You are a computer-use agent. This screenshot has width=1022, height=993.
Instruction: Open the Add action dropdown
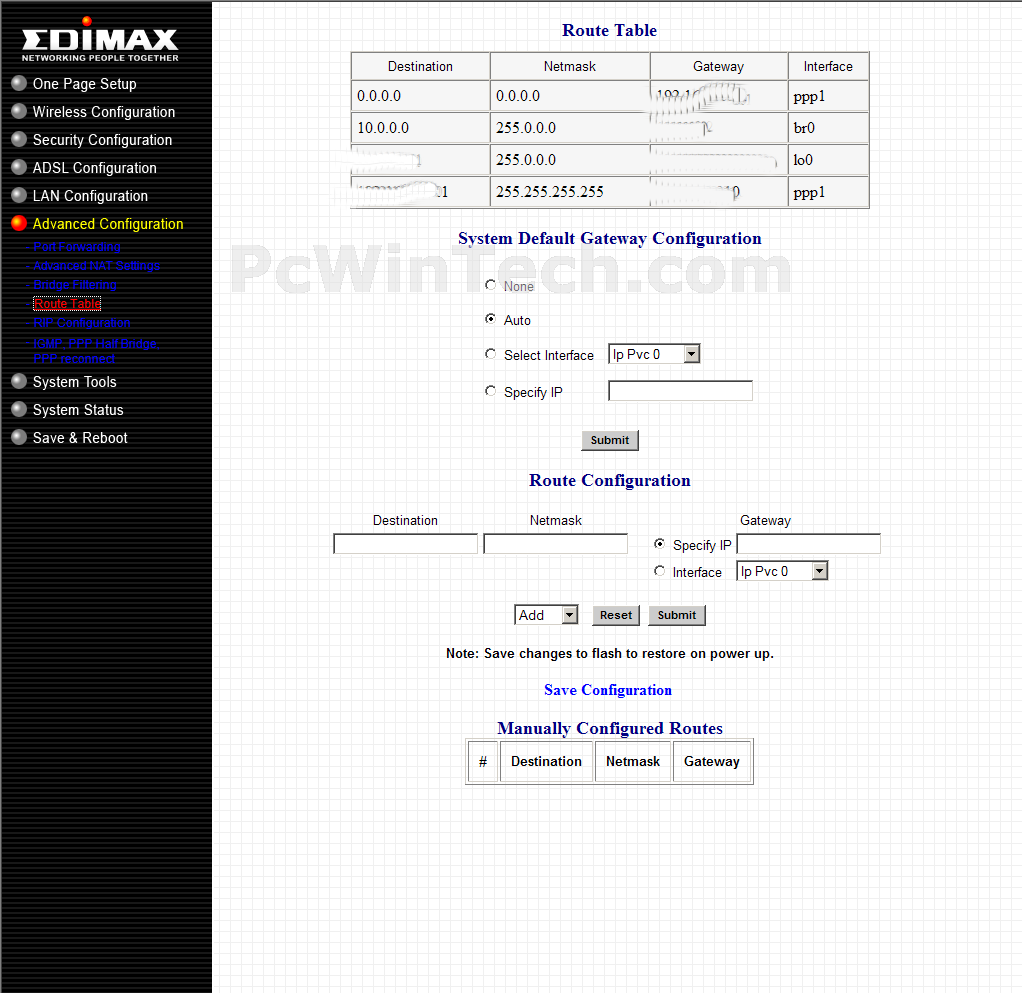(546, 615)
